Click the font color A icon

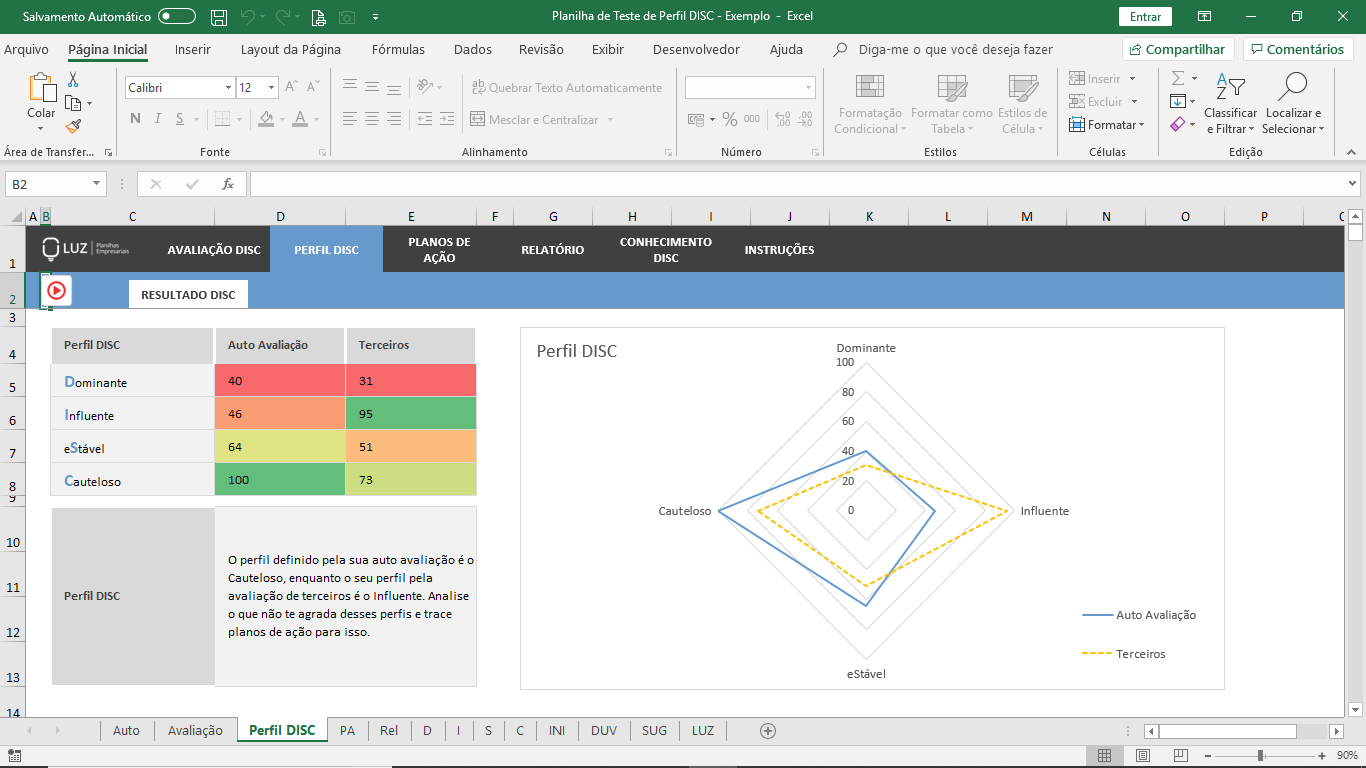tap(300, 119)
